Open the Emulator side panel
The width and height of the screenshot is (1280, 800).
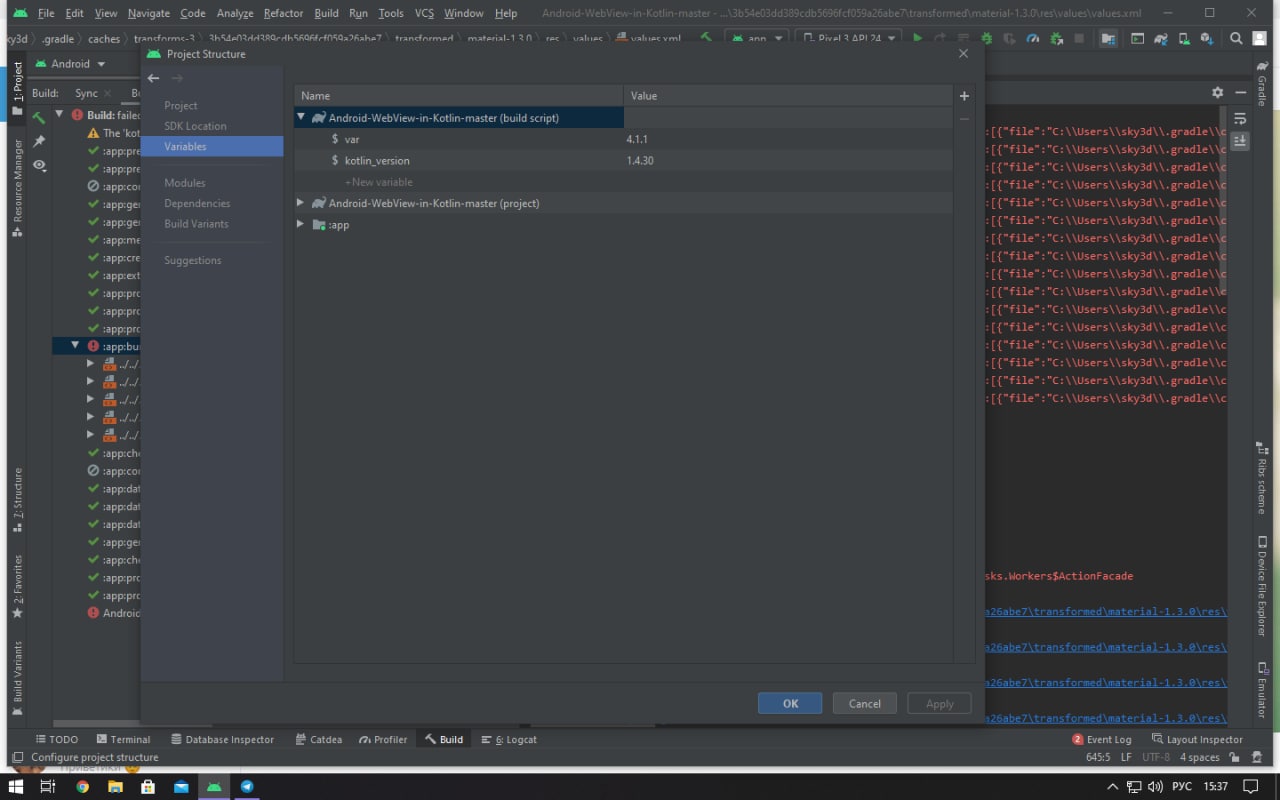[1262, 690]
